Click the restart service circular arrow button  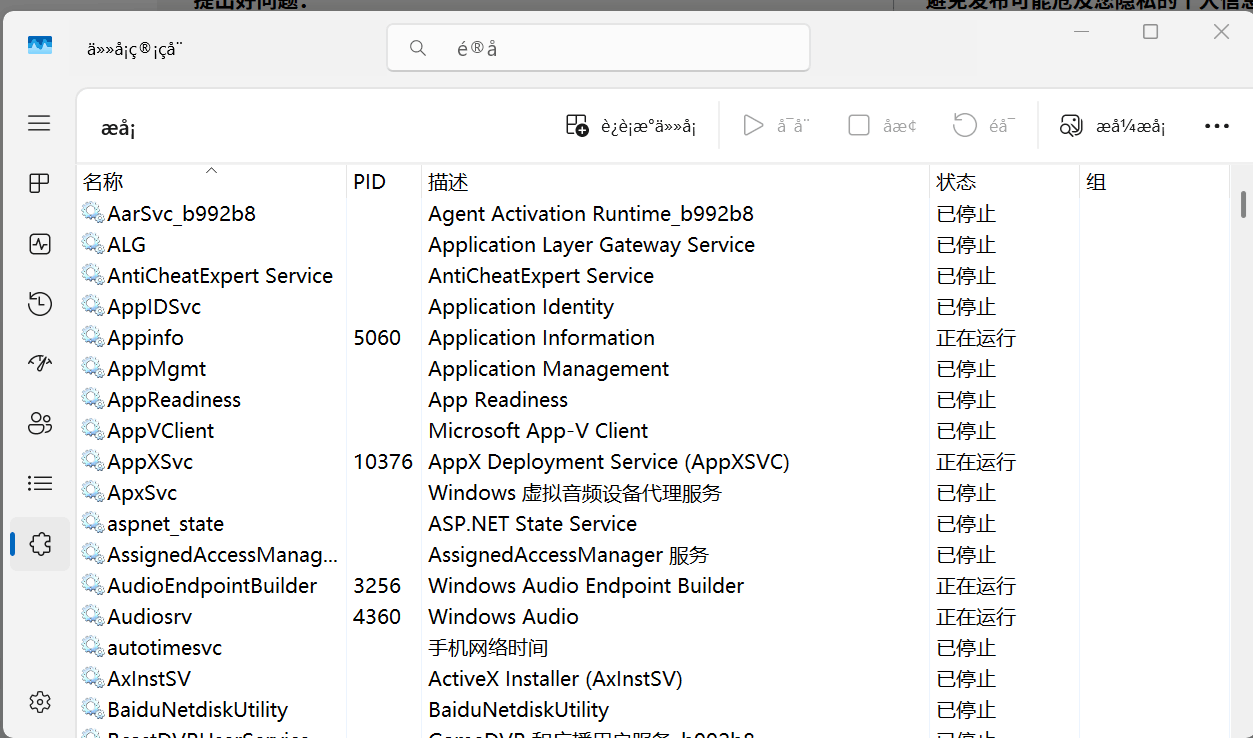(984, 126)
